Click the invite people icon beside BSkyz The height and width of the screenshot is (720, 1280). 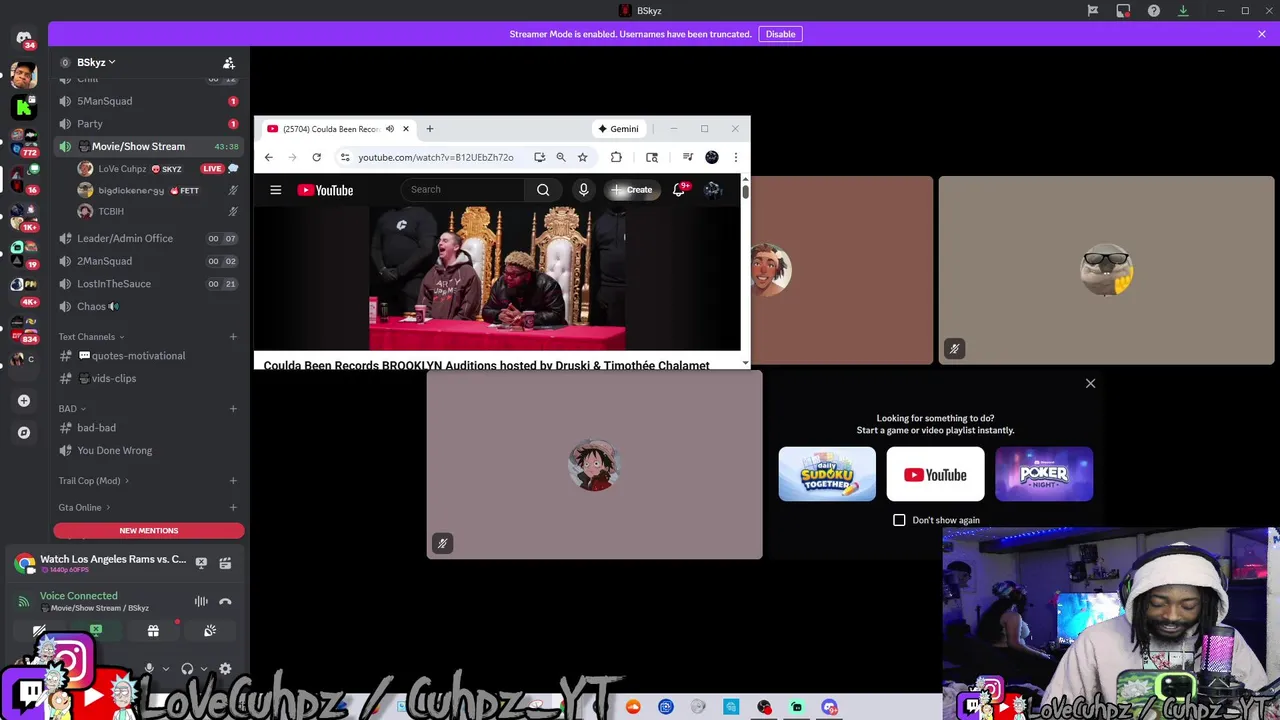click(229, 62)
